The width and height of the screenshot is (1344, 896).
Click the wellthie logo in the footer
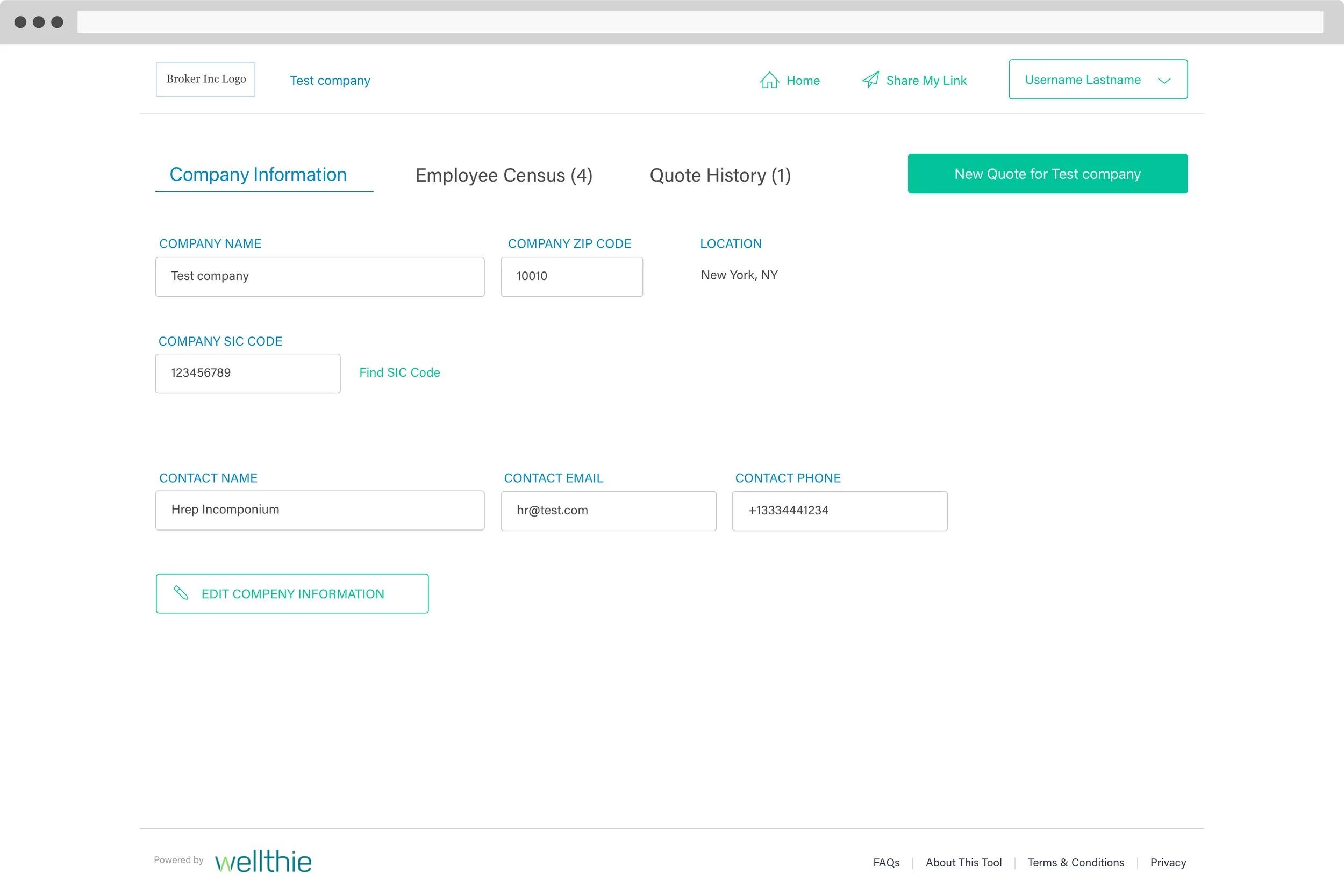coord(263,861)
